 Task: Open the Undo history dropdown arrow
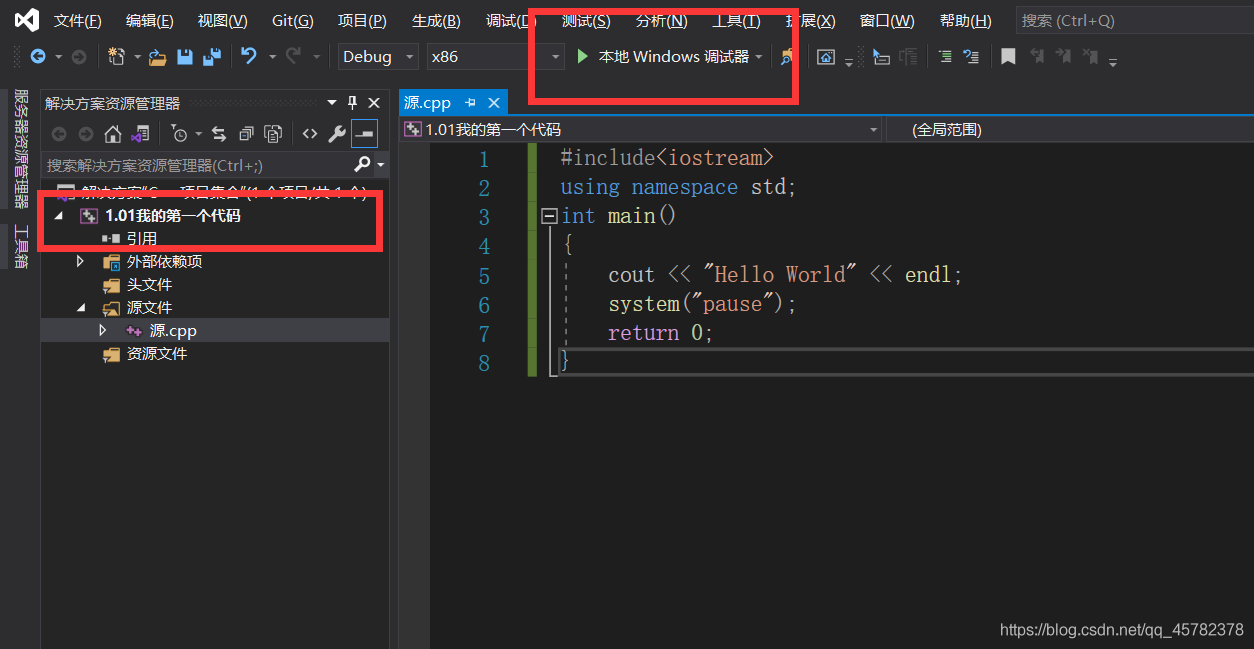tap(272, 57)
